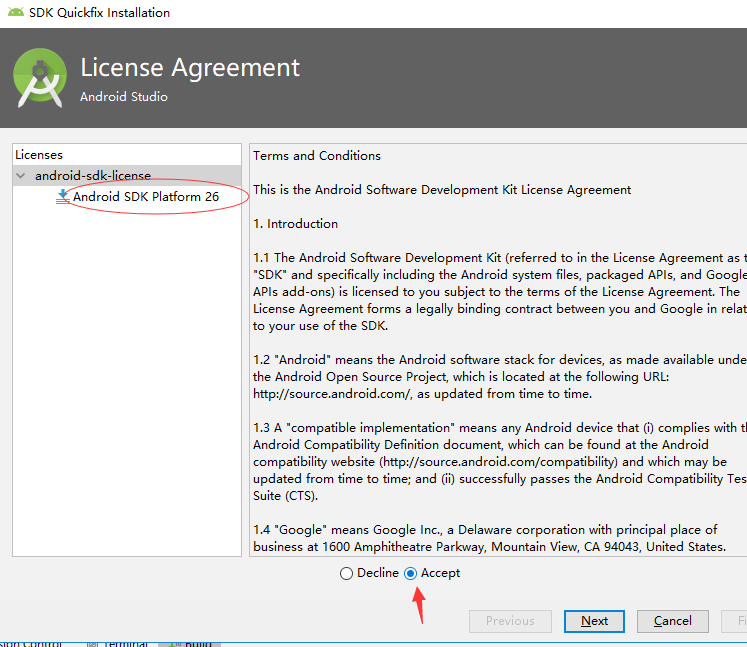The height and width of the screenshot is (647, 747).
Task: Click the Licenses panel header label
Action: point(39,155)
